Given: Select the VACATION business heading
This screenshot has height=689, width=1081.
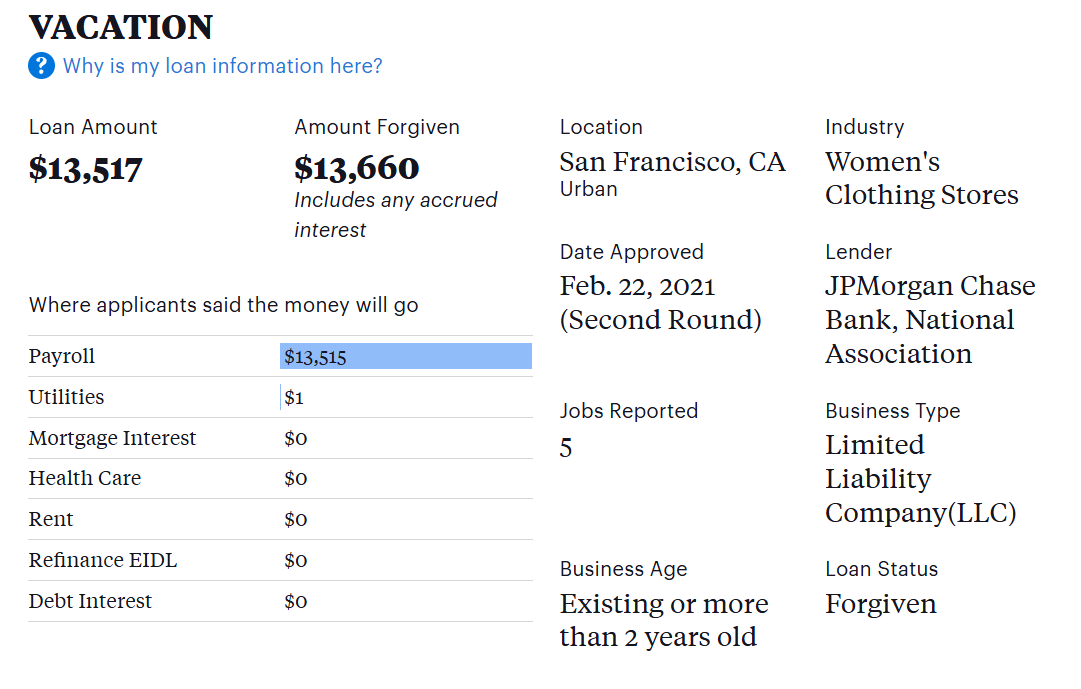Looking at the screenshot, I should point(121,27).
